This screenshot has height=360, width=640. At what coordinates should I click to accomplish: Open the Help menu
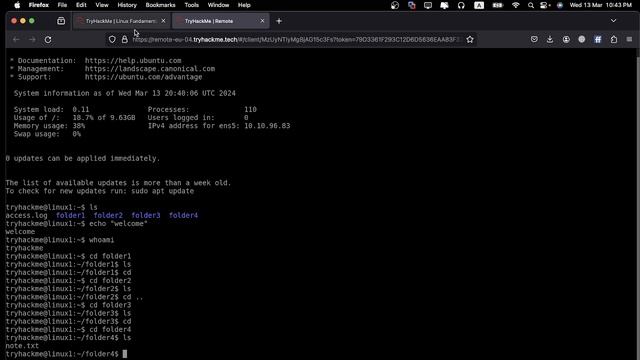244,5
